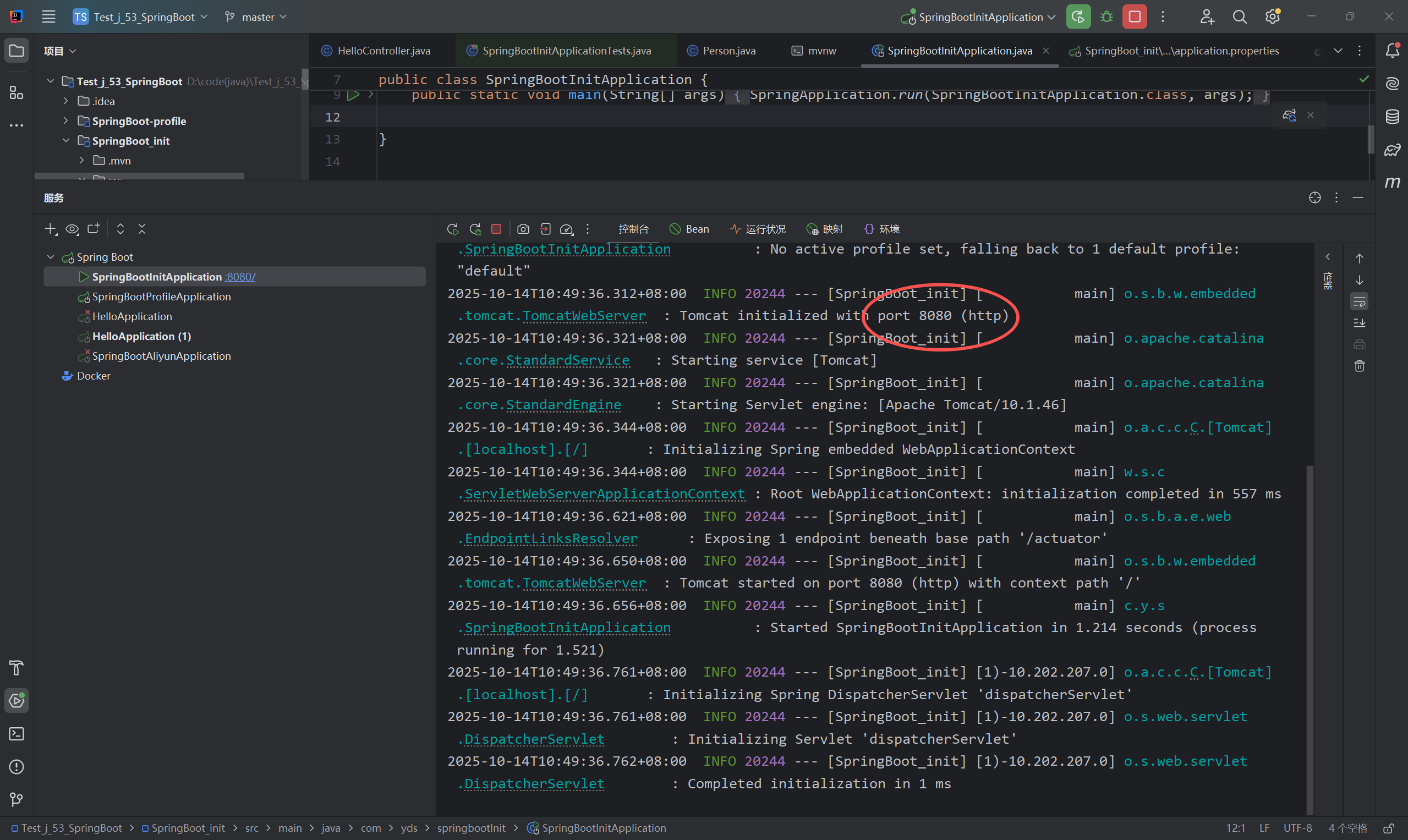
Task: Switch to the Bean console tab
Action: (689, 229)
